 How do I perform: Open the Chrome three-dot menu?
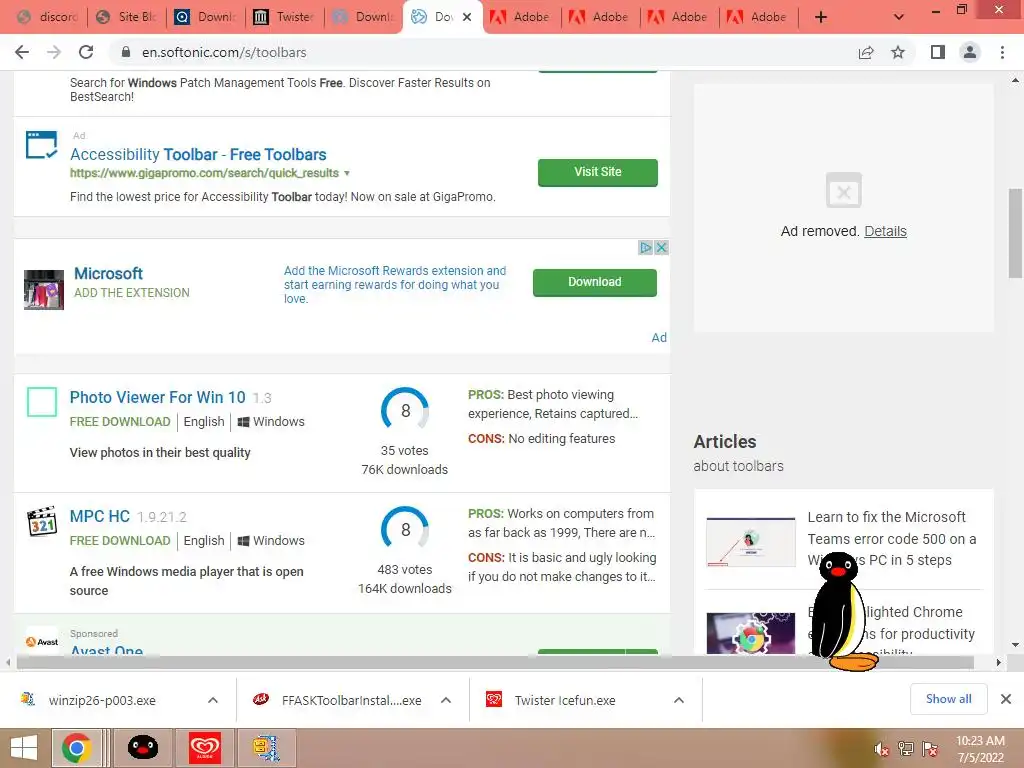click(1002, 52)
